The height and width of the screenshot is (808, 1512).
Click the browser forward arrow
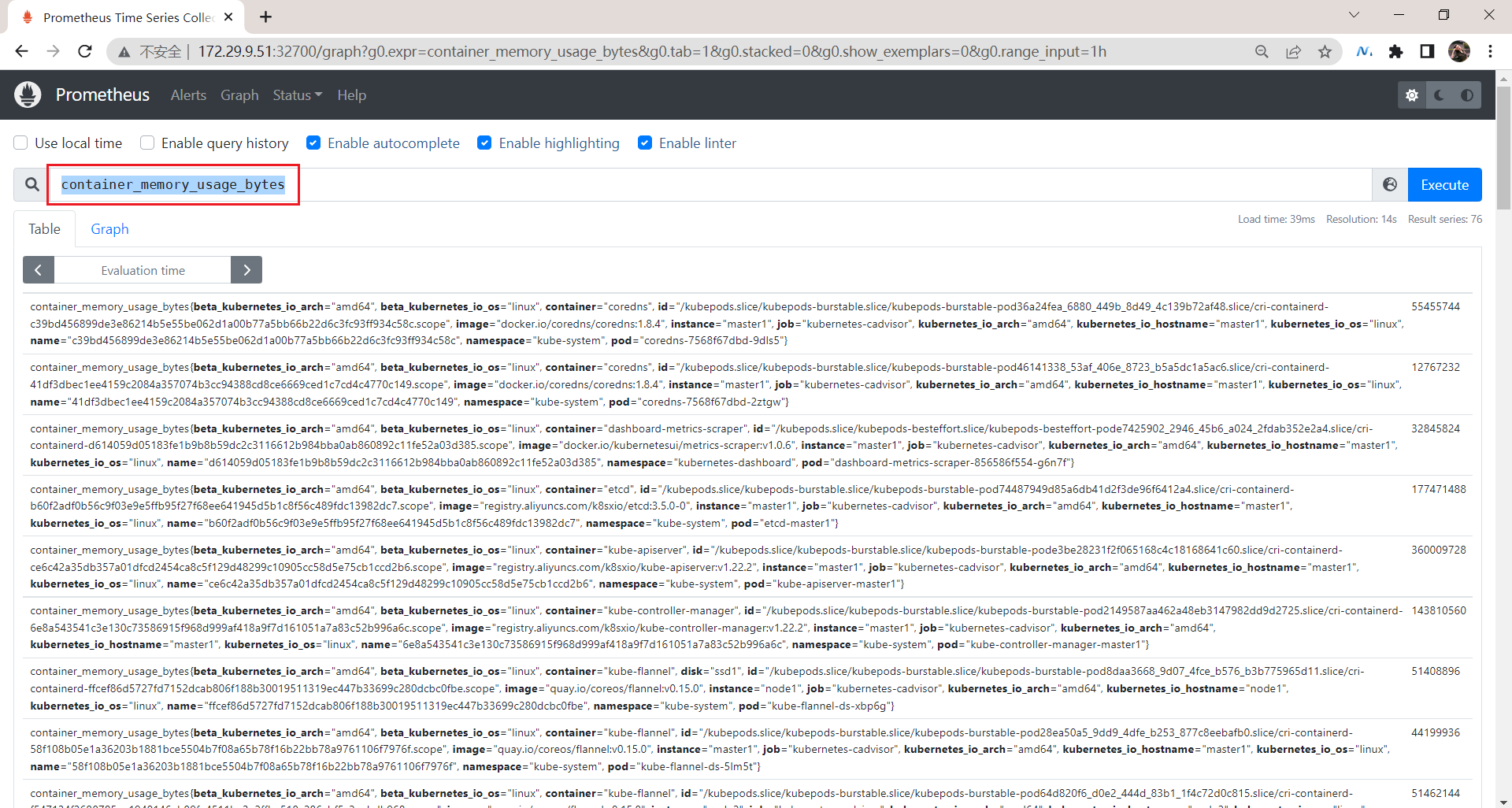tap(53, 51)
